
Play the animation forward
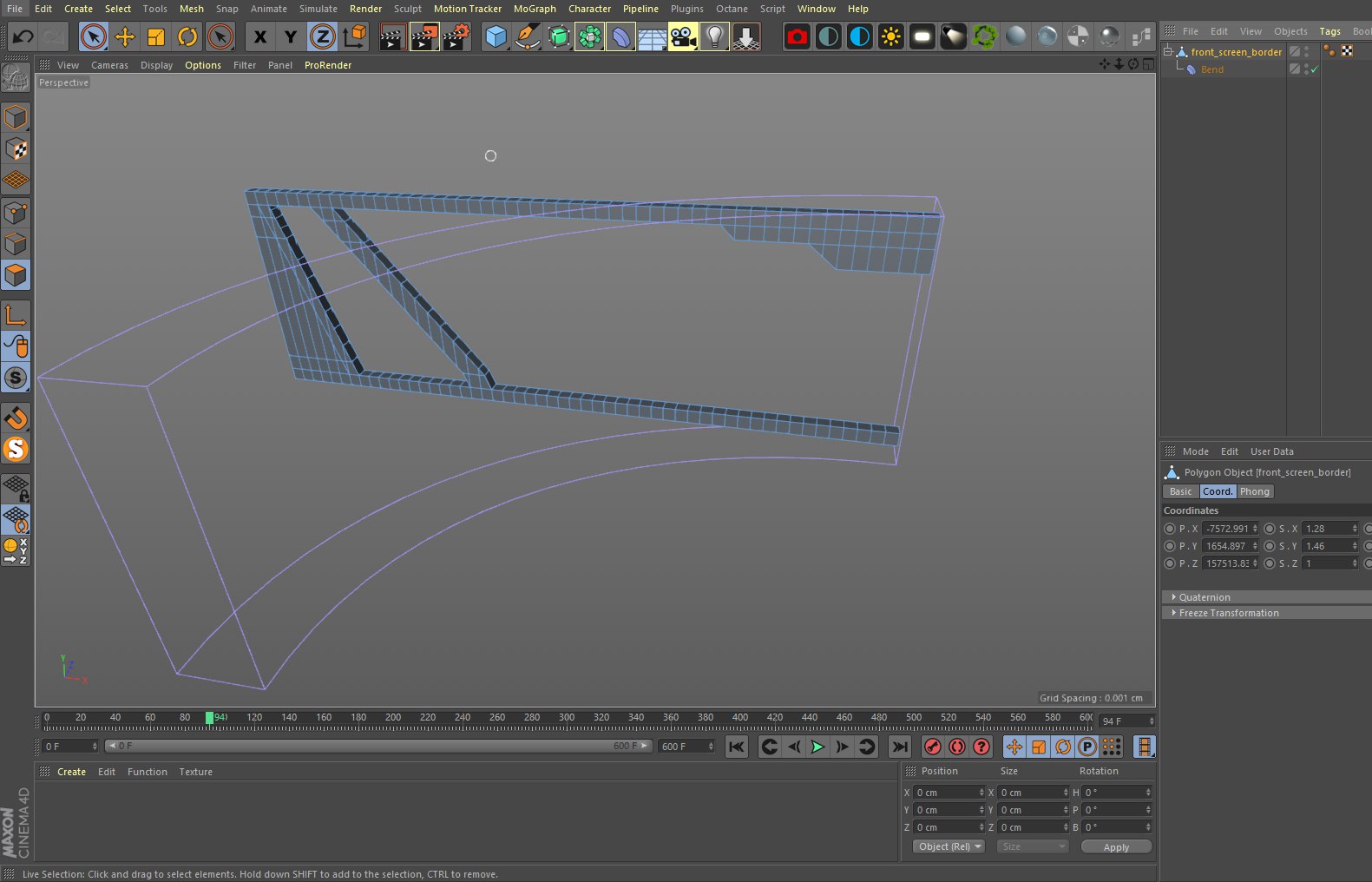817,747
